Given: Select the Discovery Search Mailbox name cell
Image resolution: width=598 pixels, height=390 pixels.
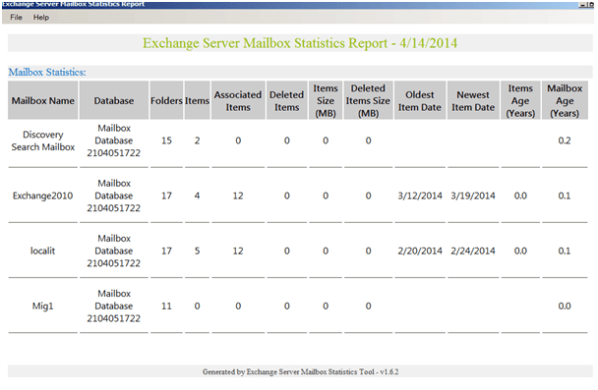Looking at the screenshot, I should coord(43,141).
